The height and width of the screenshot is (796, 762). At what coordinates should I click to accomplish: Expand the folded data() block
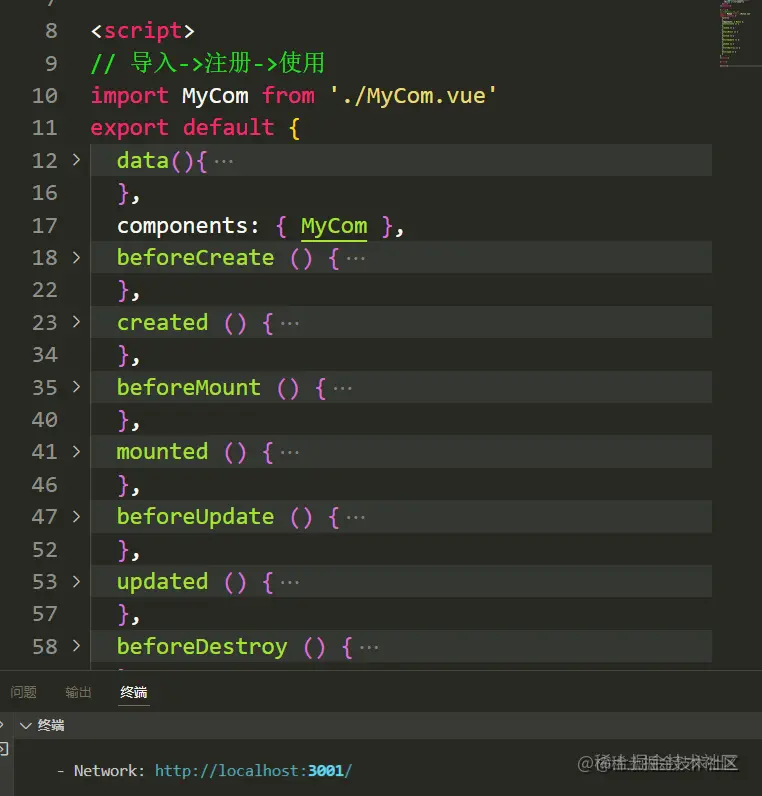(76, 160)
